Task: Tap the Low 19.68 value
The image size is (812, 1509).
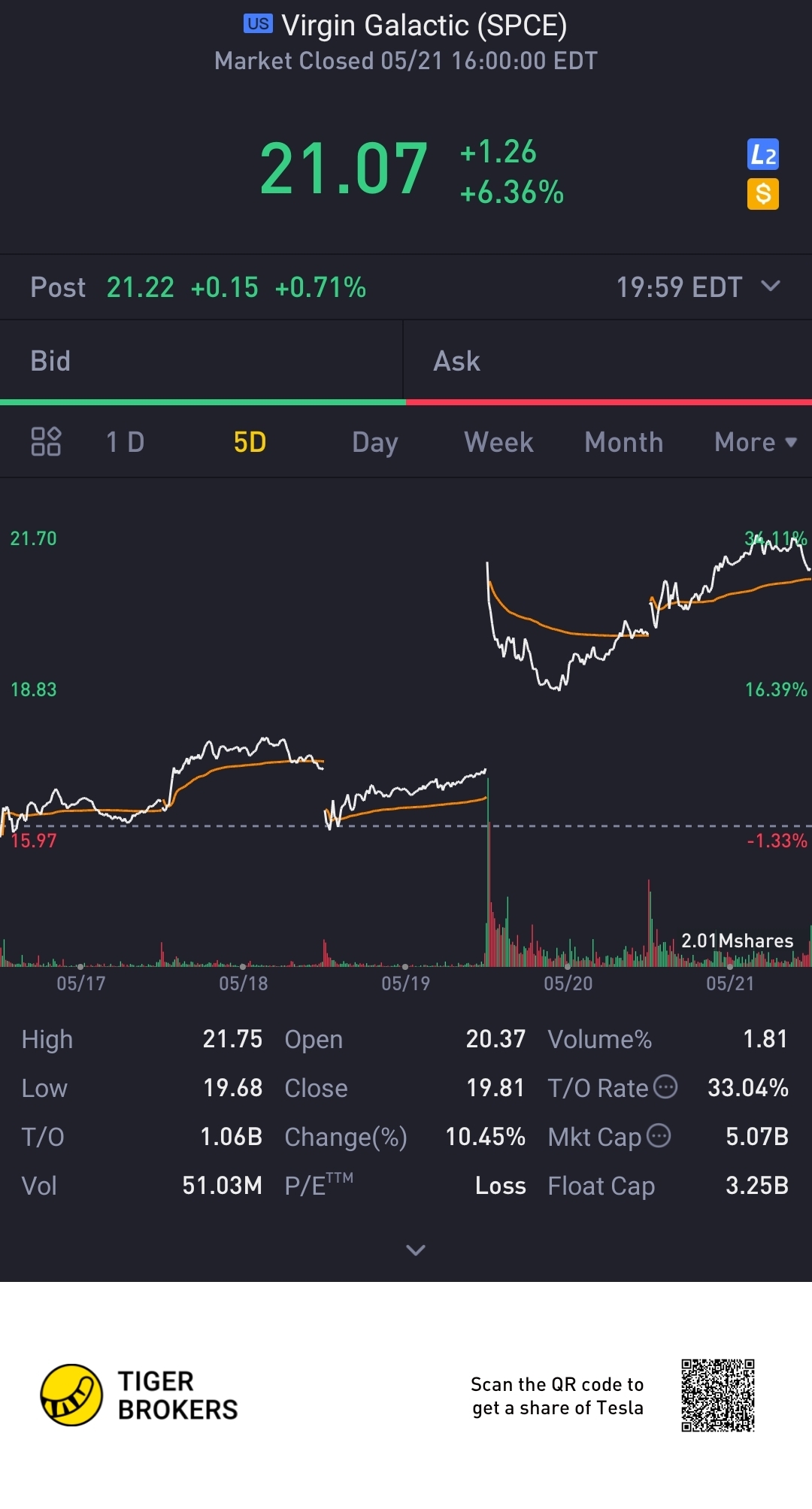Action: [x=232, y=1088]
